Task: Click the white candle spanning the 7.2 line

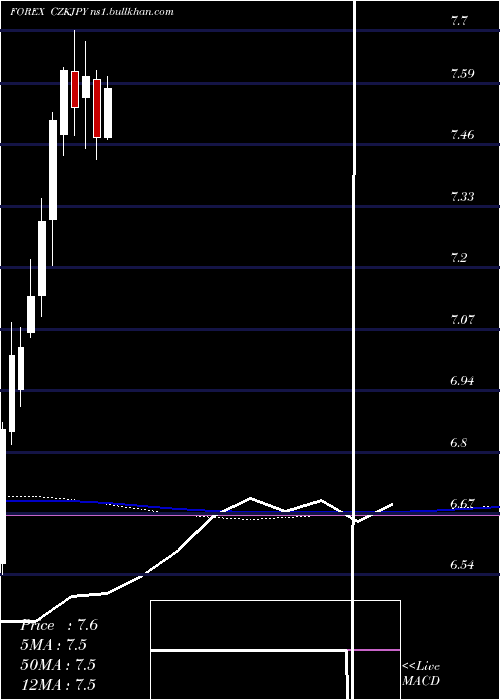Action: point(42,258)
